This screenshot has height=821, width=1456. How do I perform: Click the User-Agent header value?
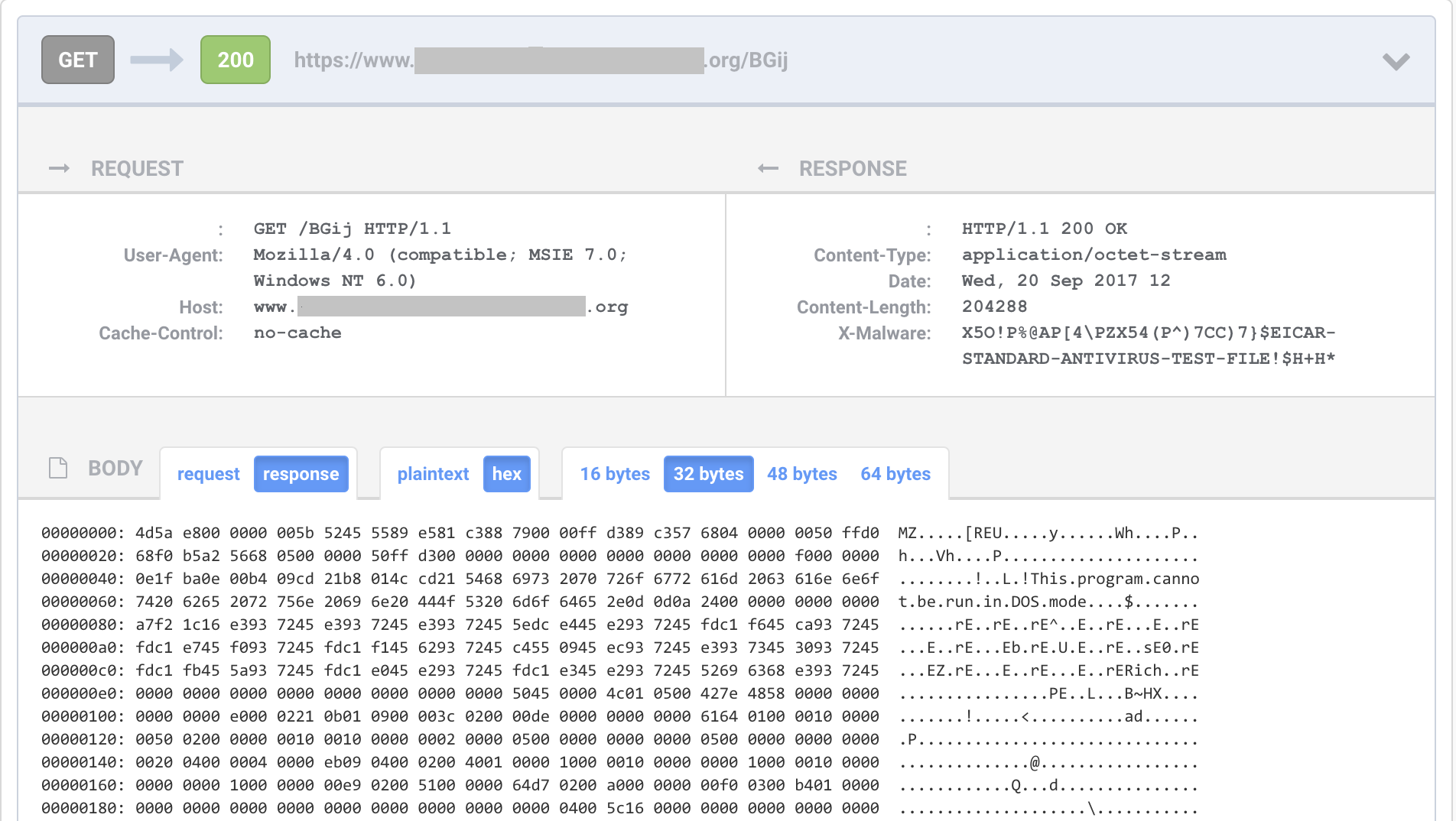pyautogui.click(x=440, y=255)
